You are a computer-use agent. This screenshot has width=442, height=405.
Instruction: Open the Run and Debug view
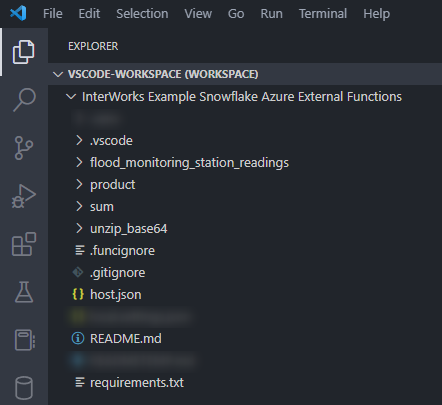pyautogui.click(x=24, y=196)
